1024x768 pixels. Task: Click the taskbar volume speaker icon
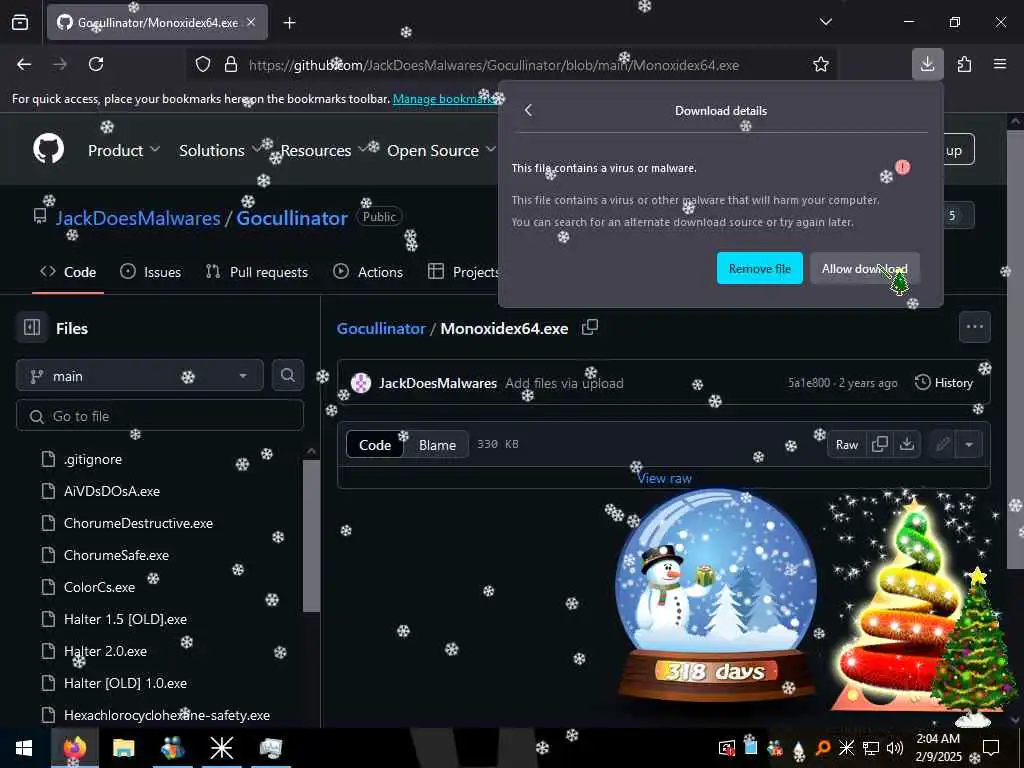click(x=895, y=748)
